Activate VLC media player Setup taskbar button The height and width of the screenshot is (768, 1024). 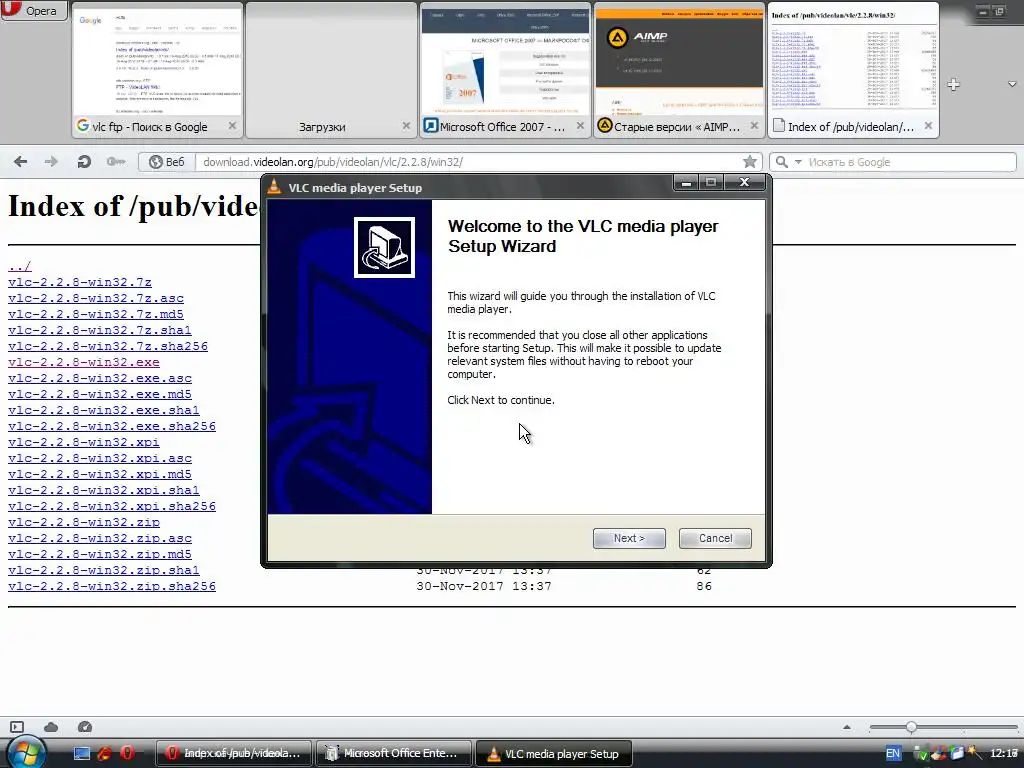click(x=554, y=753)
